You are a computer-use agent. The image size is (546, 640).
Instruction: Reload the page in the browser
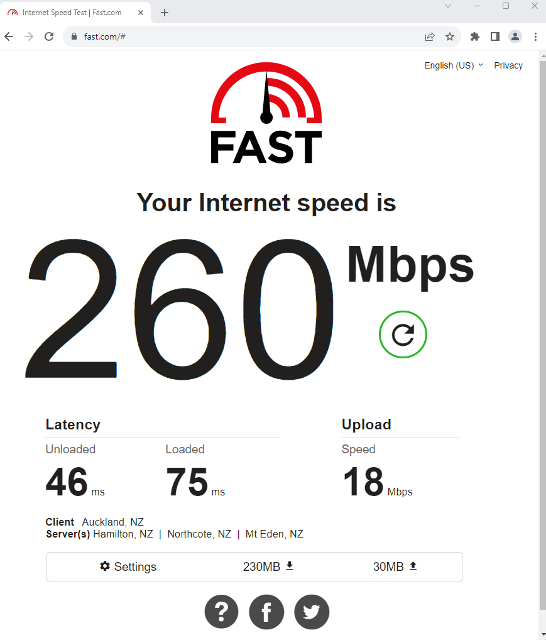(49, 37)
